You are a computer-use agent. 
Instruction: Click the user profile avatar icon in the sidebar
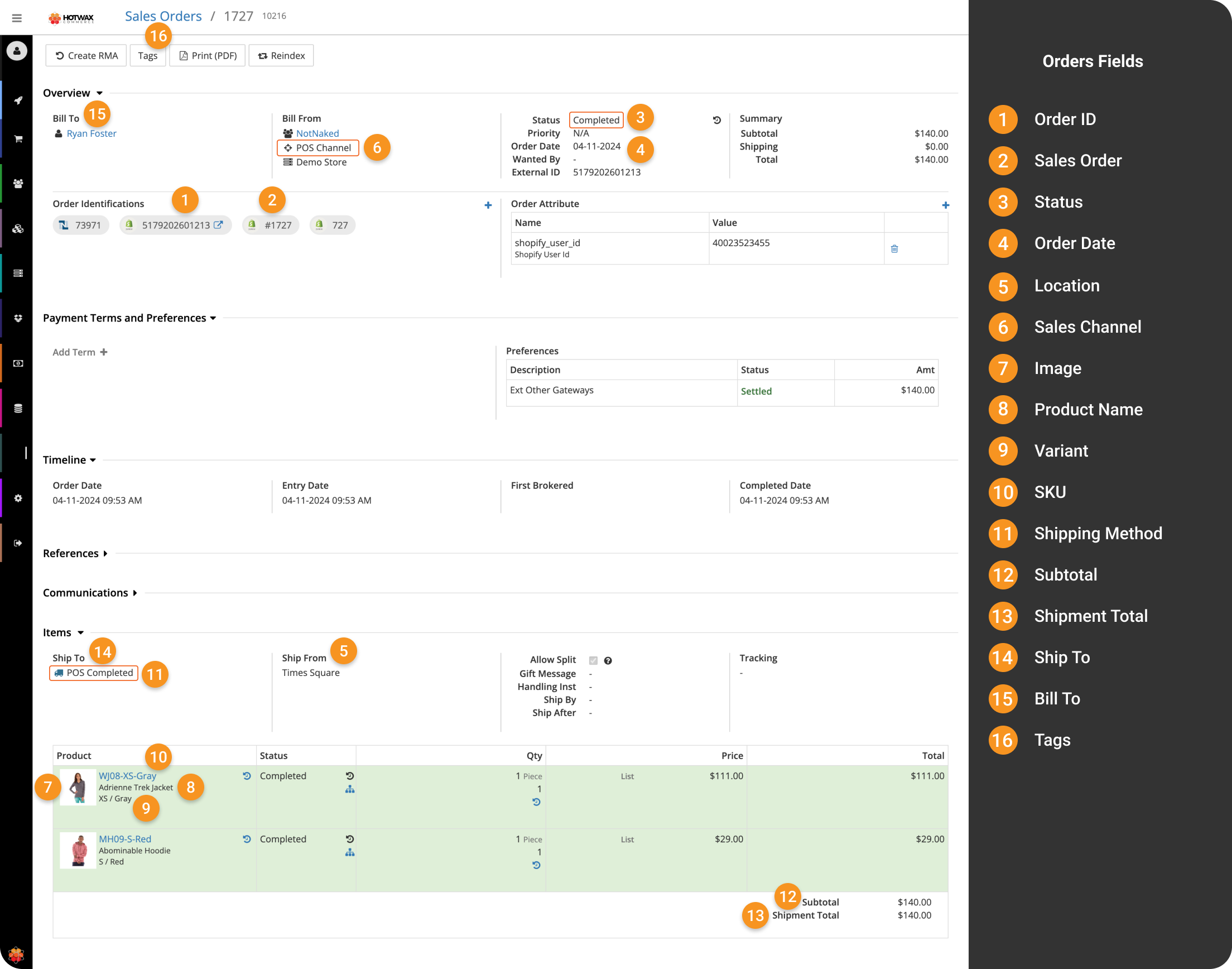[x=17, y=51]
